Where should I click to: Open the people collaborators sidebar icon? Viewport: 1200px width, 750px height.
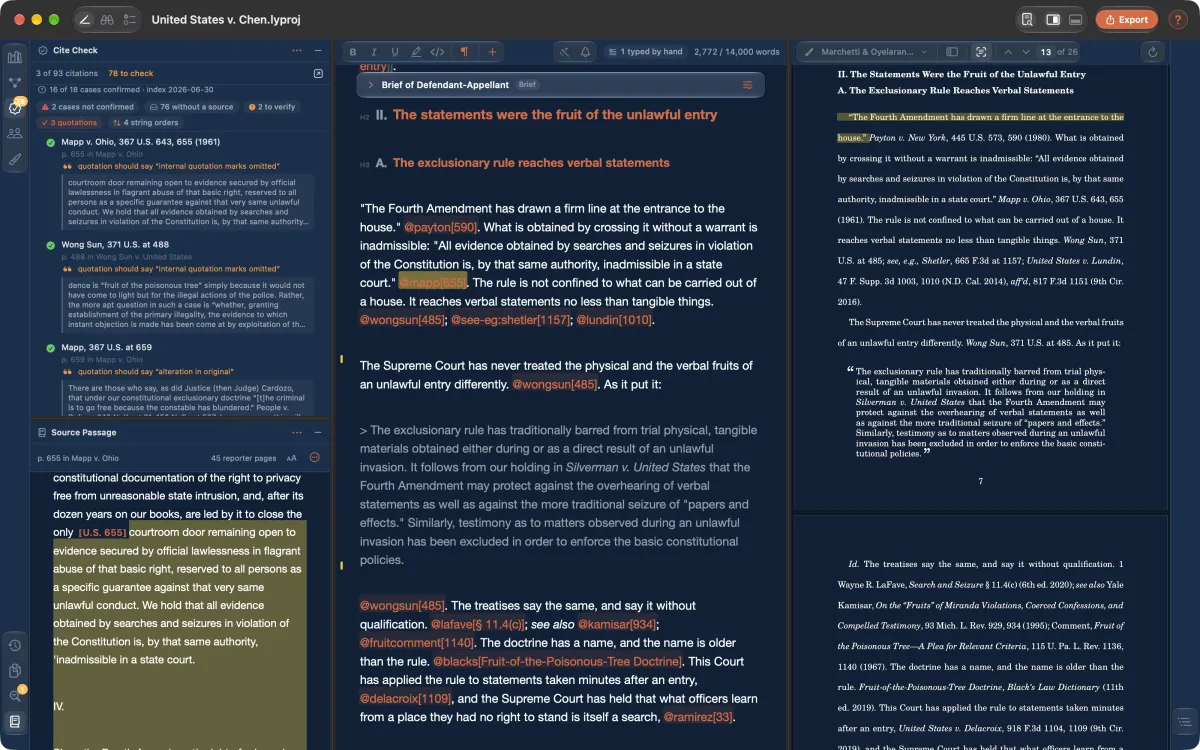15,133
